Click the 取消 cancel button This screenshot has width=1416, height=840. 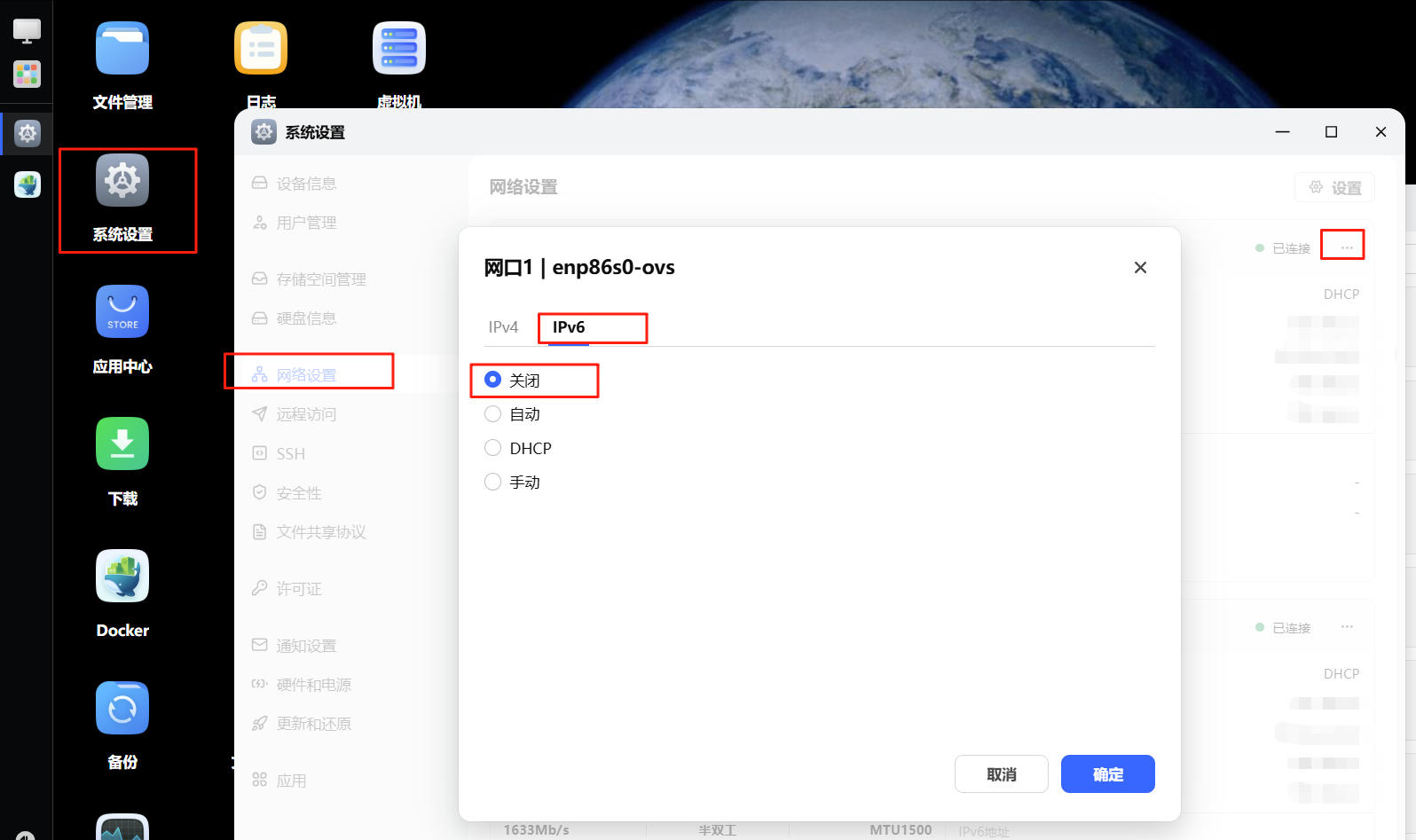pos(1002,774)
